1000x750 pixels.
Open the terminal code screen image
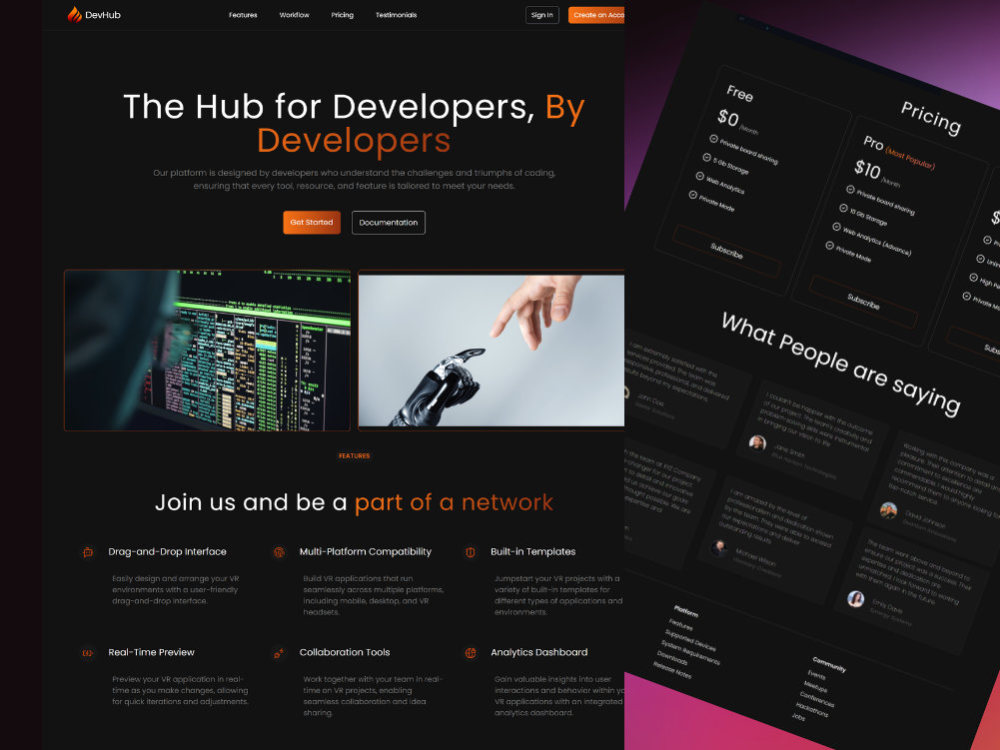207,350
